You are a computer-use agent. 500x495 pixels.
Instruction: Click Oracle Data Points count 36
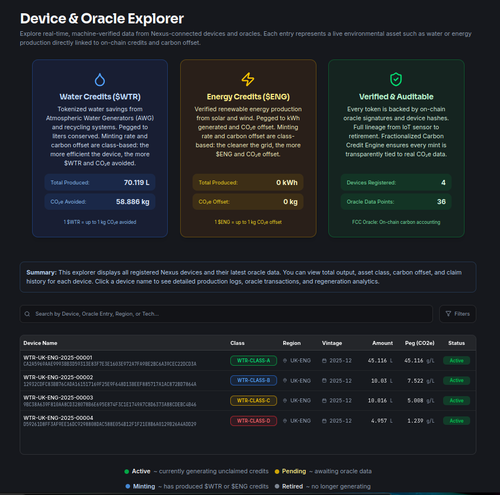pos(441,202)
